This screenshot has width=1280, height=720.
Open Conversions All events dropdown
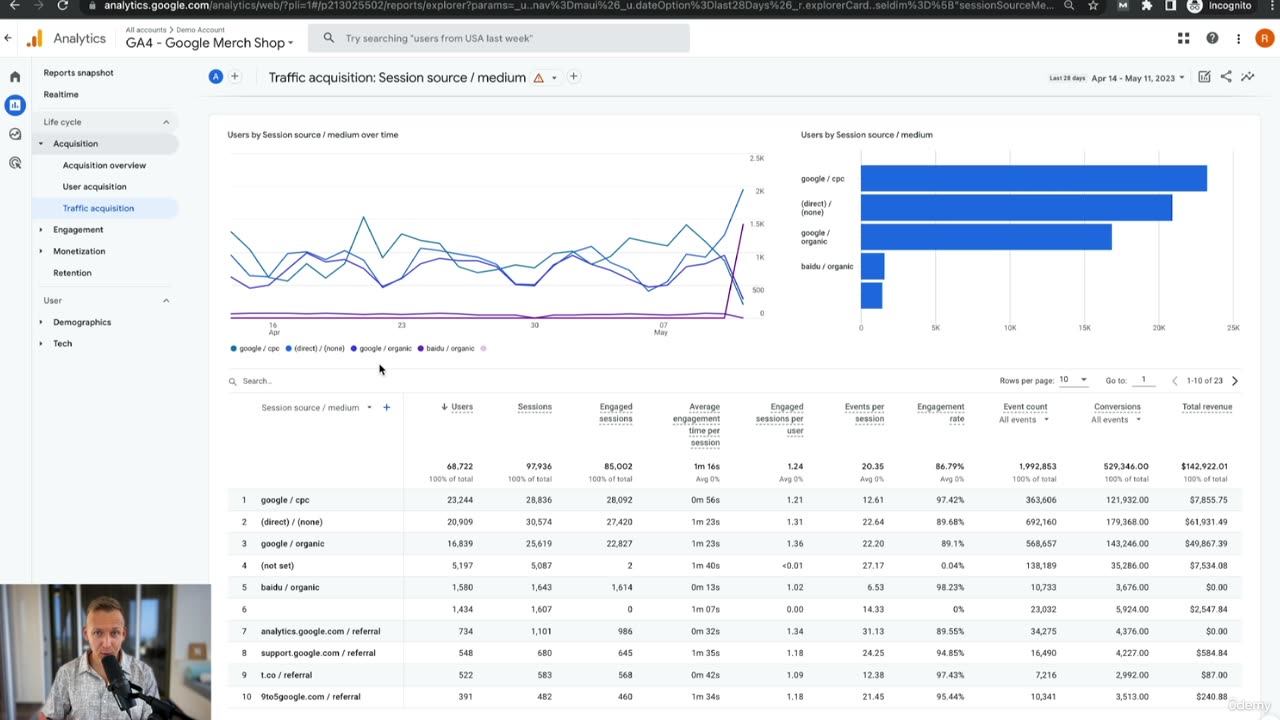click(x=1116, y=420)
